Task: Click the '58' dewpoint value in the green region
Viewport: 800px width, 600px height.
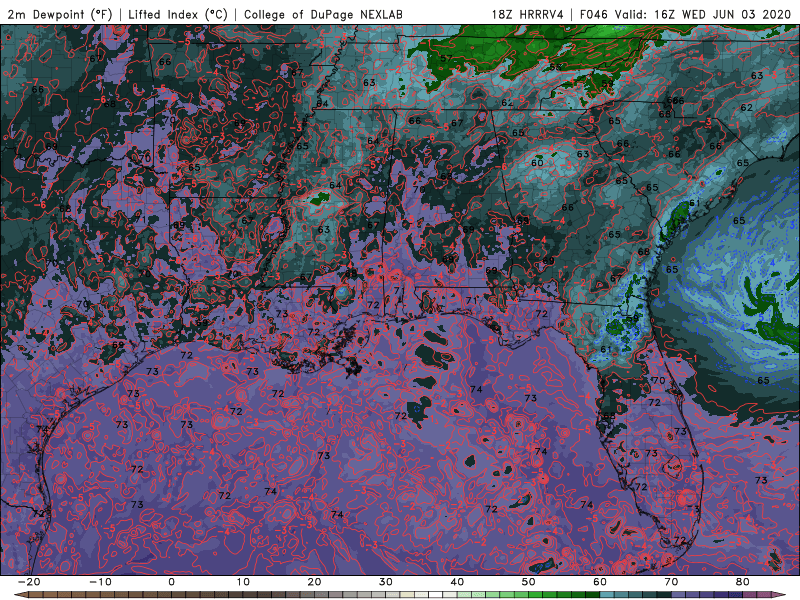Action: (556, 67)
